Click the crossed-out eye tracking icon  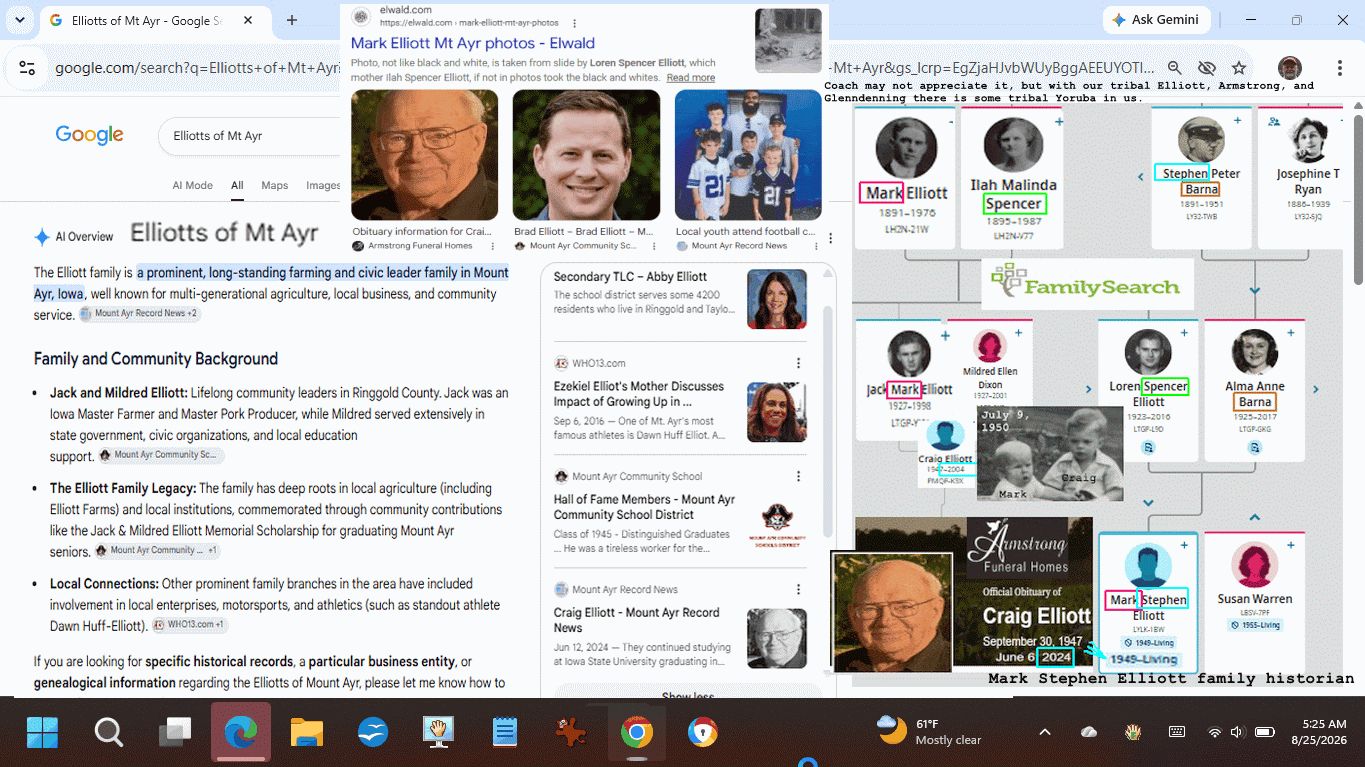[1207, 68]
